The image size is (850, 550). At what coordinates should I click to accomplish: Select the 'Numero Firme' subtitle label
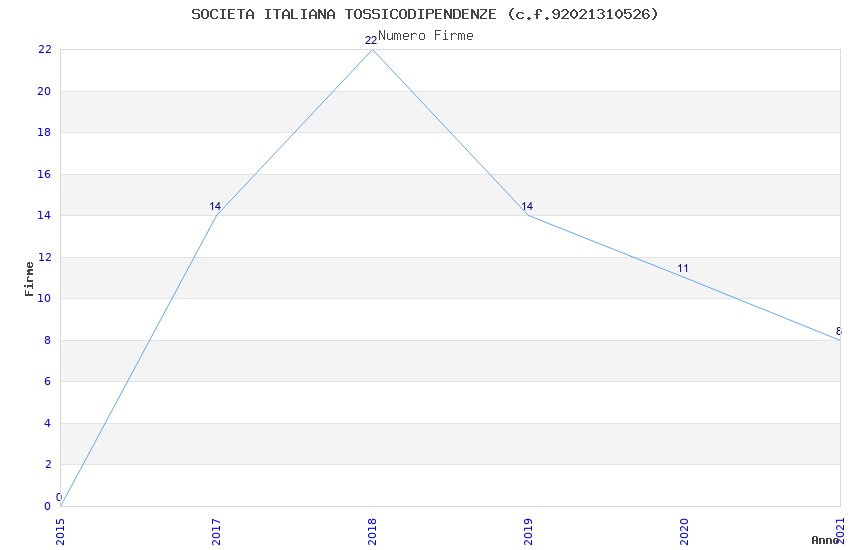(x=426, y=36)
